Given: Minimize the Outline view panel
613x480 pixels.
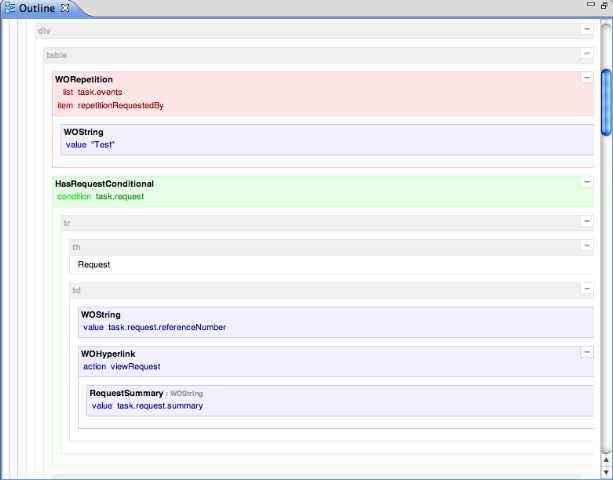Looking at the screenshot, I should pos(585,8).
